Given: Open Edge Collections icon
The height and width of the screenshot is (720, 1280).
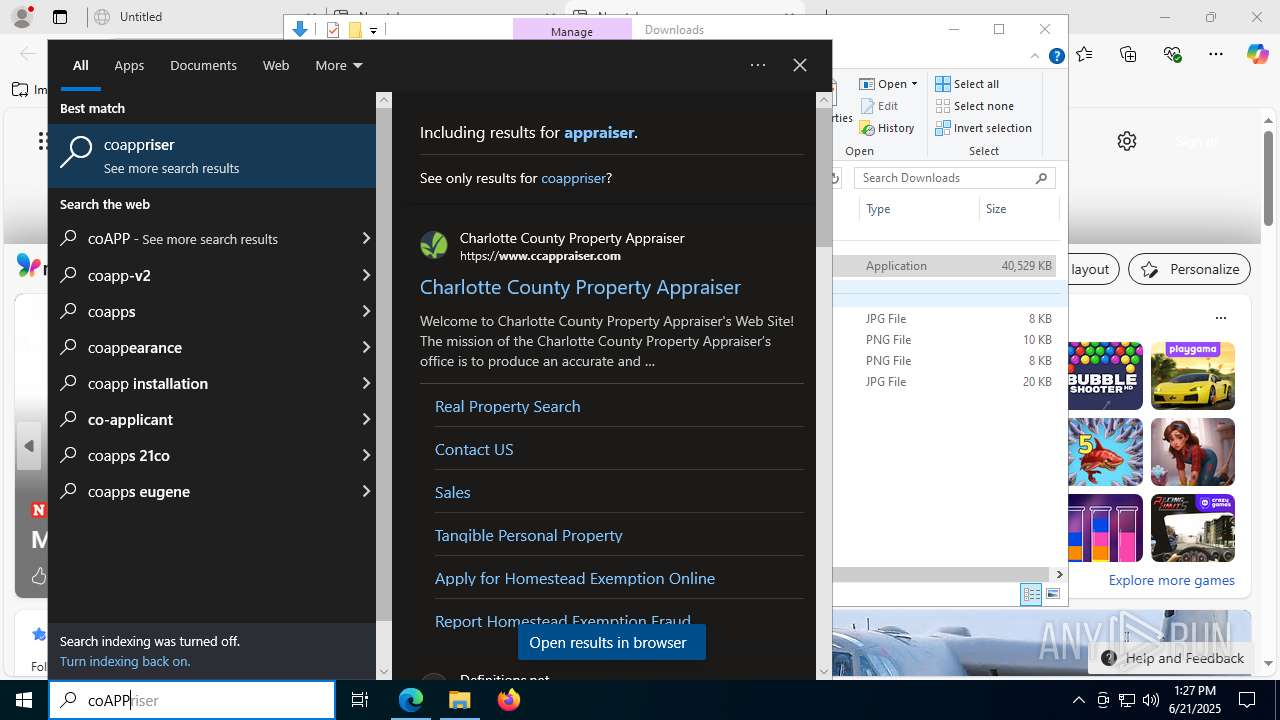Looking at the screenshot, I should (1128, 54).
